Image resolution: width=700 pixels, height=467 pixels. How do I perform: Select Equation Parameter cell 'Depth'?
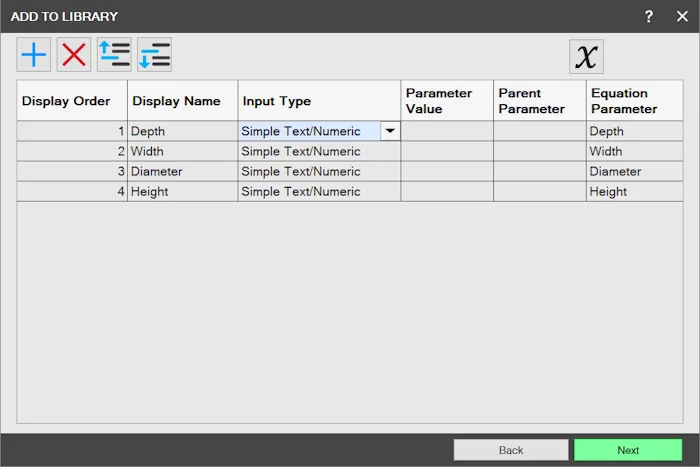[634, 131]
